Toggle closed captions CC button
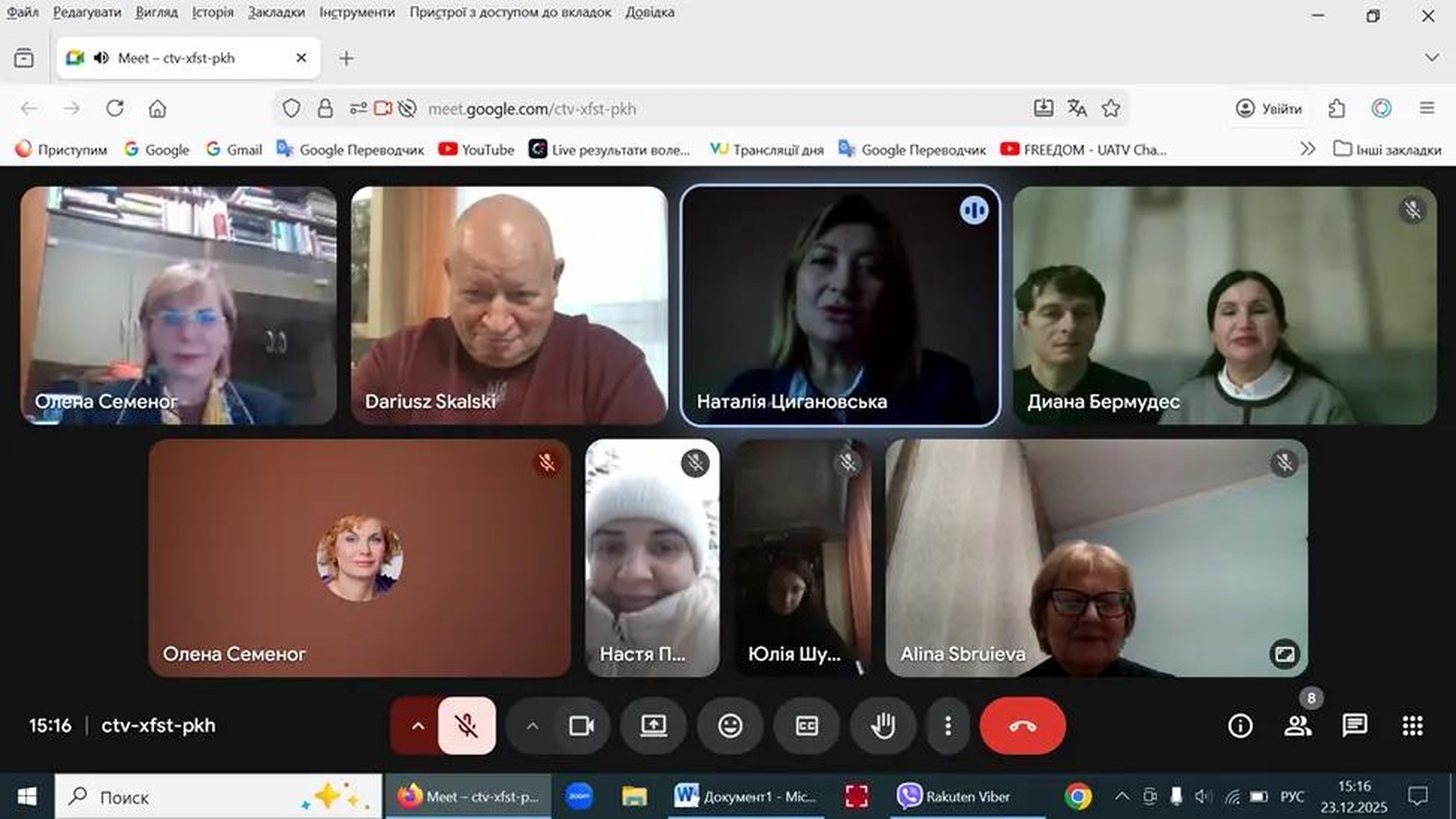This screenshot has width=1456, height=819. [806, 726]
